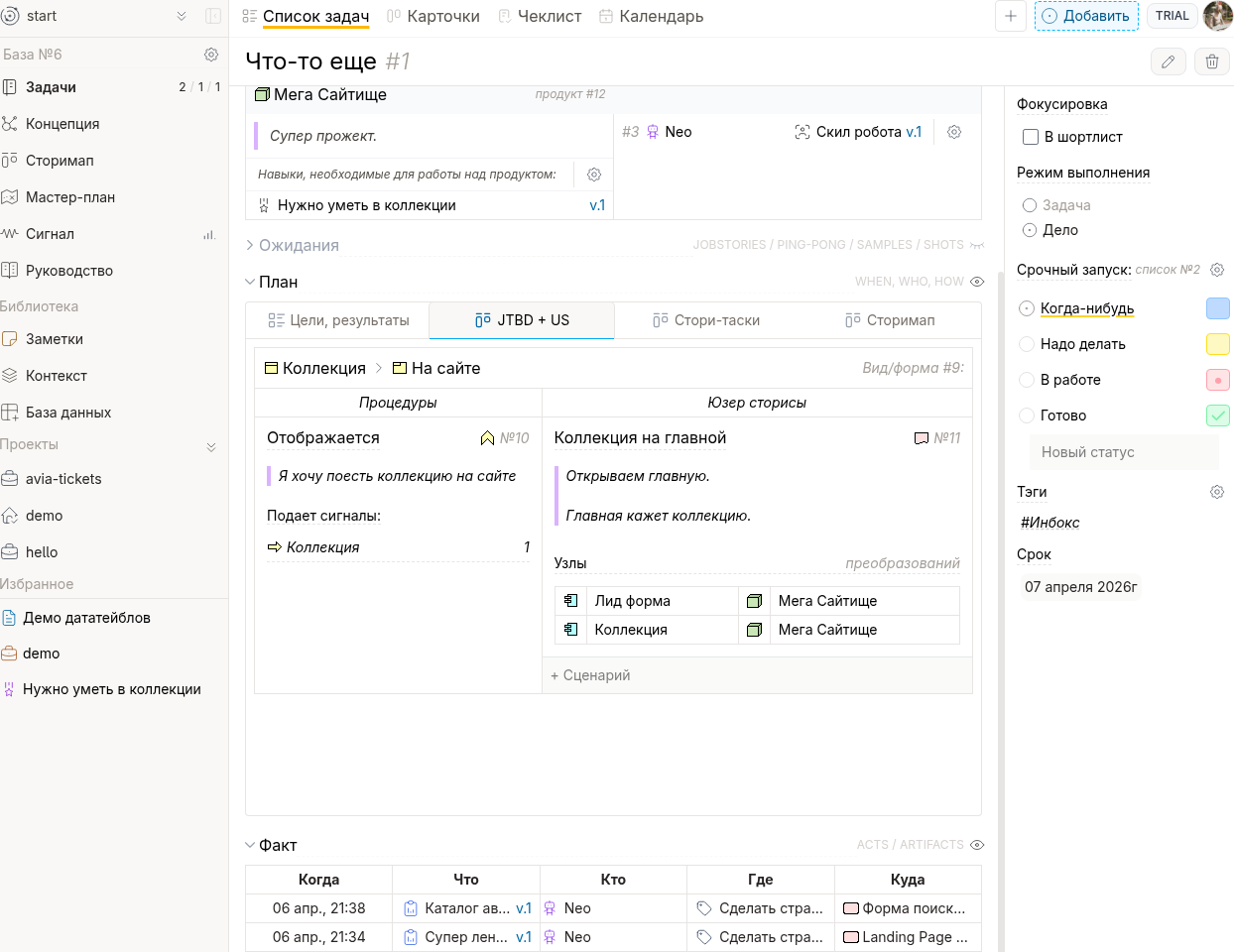Open settings gear next to База №6
1234x952 pixels.
[211, 55]
